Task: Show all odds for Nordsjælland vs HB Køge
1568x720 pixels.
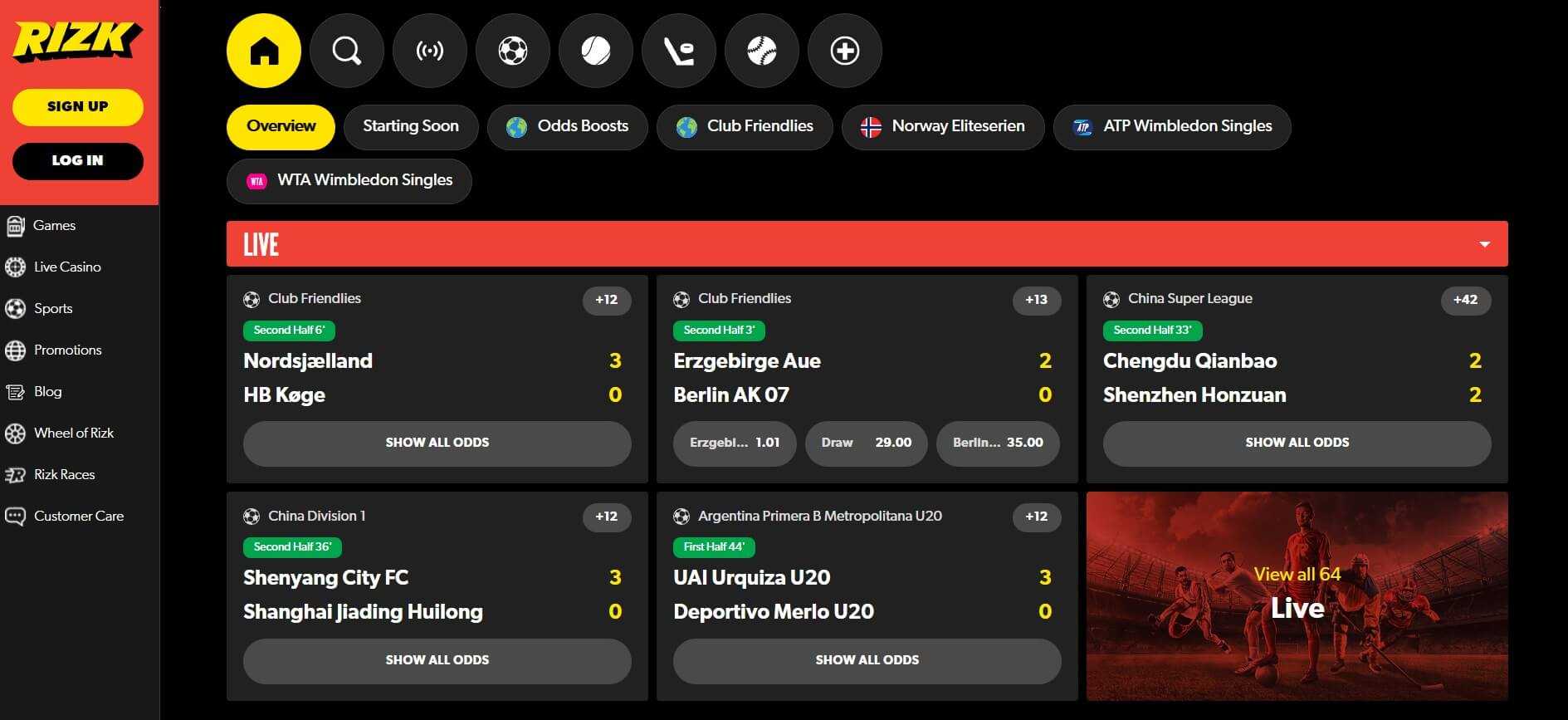Action: point(437,443)
